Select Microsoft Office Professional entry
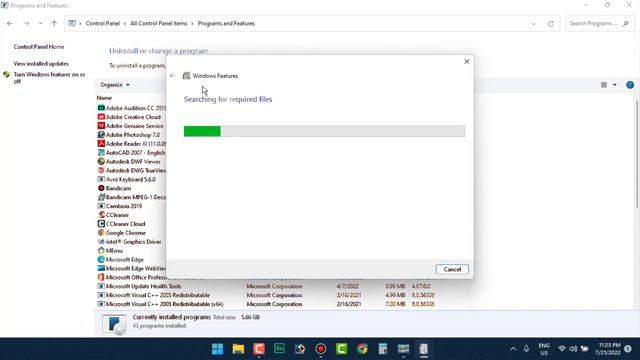Viewport: 640px width, 360px height. point(131,278)
